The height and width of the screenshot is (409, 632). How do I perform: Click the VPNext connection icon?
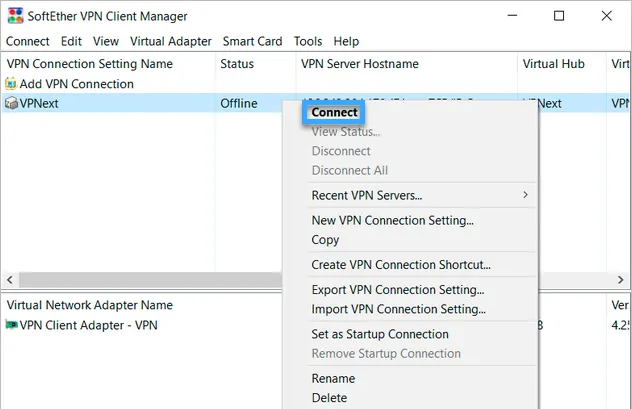coord(11,103)
